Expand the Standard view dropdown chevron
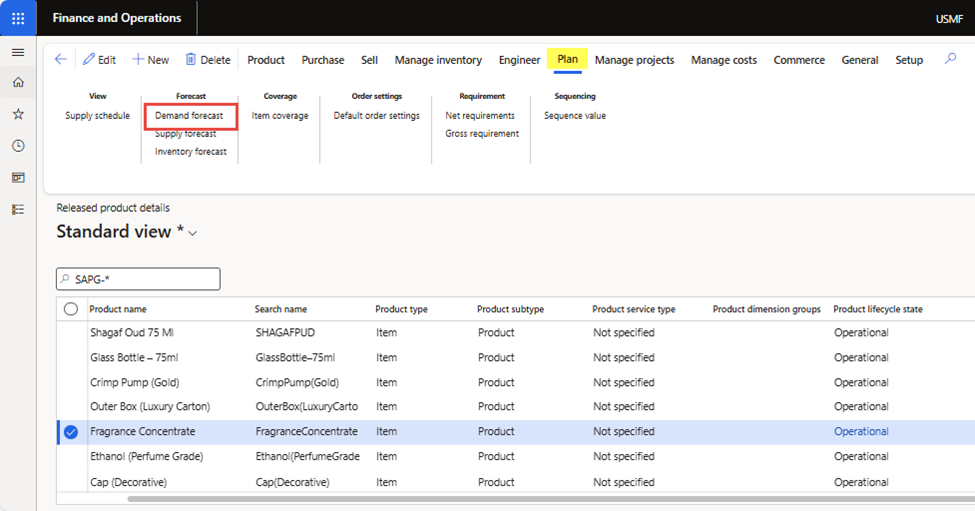975x511 pixels. [193, 233]
